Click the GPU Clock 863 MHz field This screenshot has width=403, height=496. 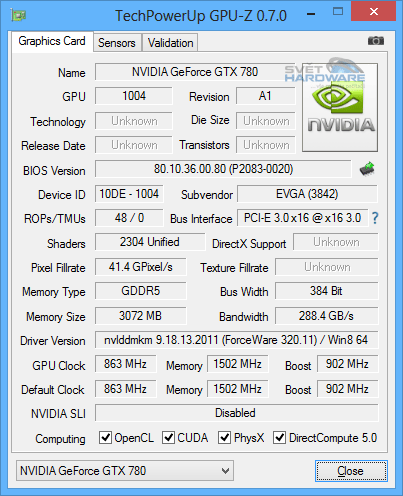(x=125, y=364)
